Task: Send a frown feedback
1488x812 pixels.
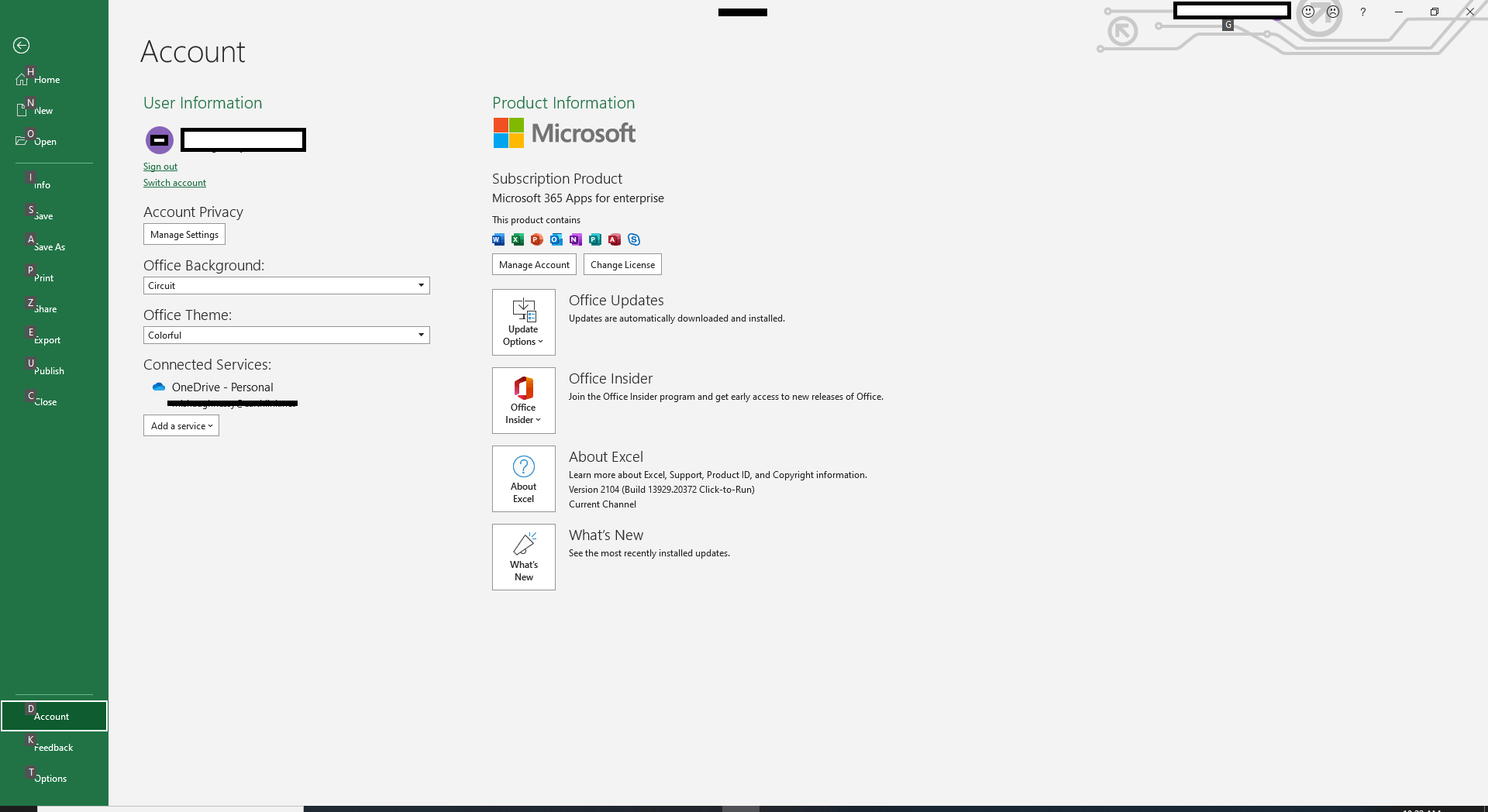Action: 1333,12
